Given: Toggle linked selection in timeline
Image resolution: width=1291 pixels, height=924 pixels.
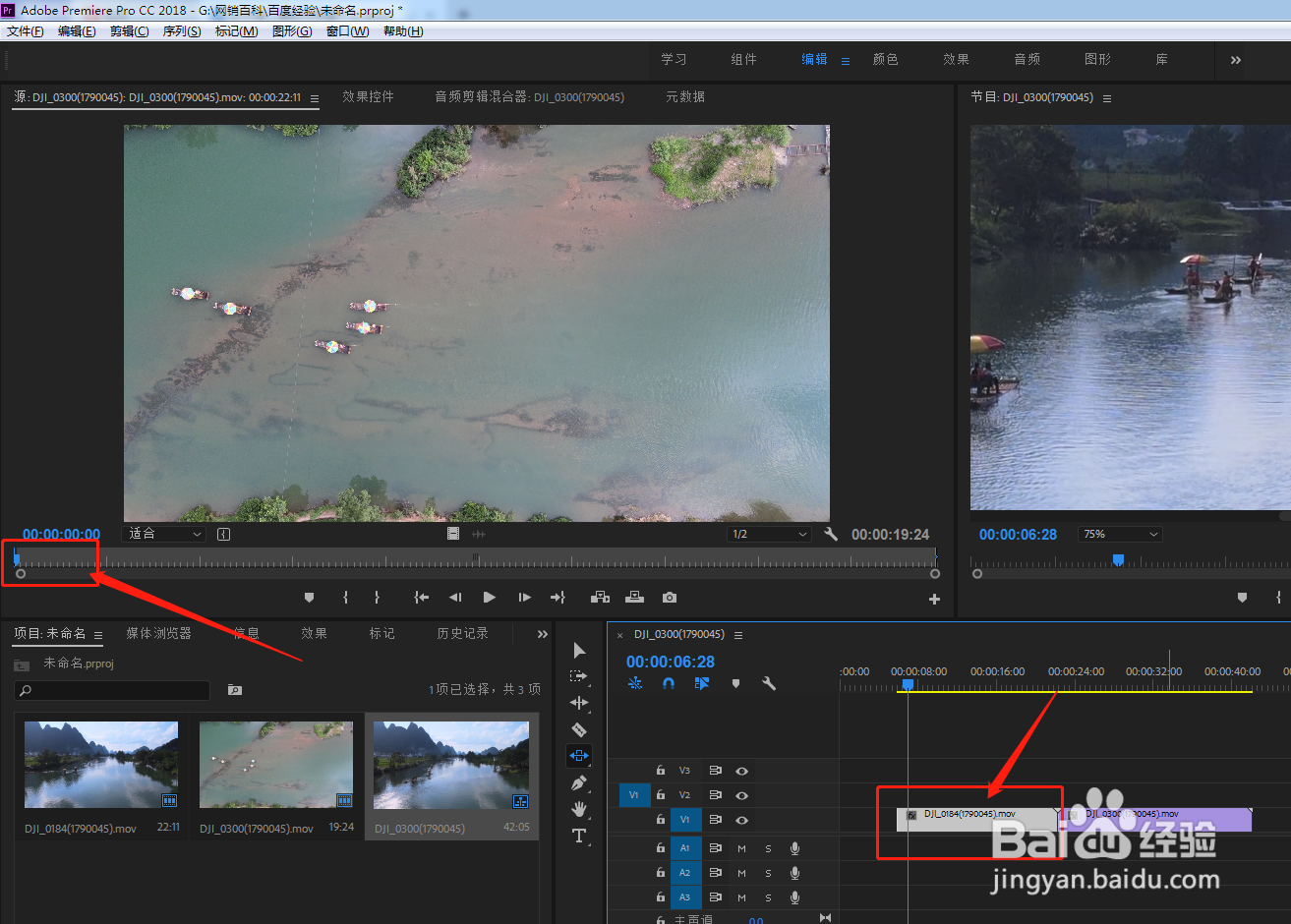Looking at the screenshot, I should (x=702, y=683).
